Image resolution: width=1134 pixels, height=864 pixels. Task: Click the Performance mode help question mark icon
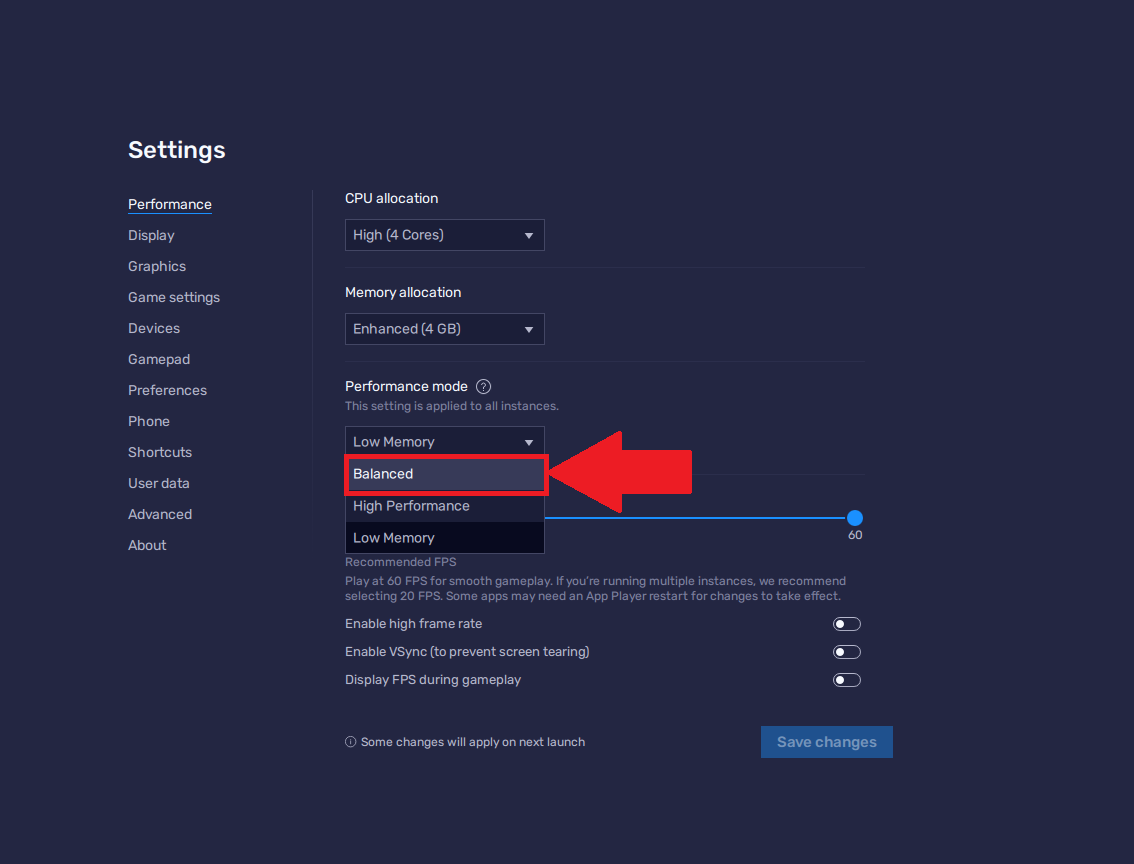(484, 387)
